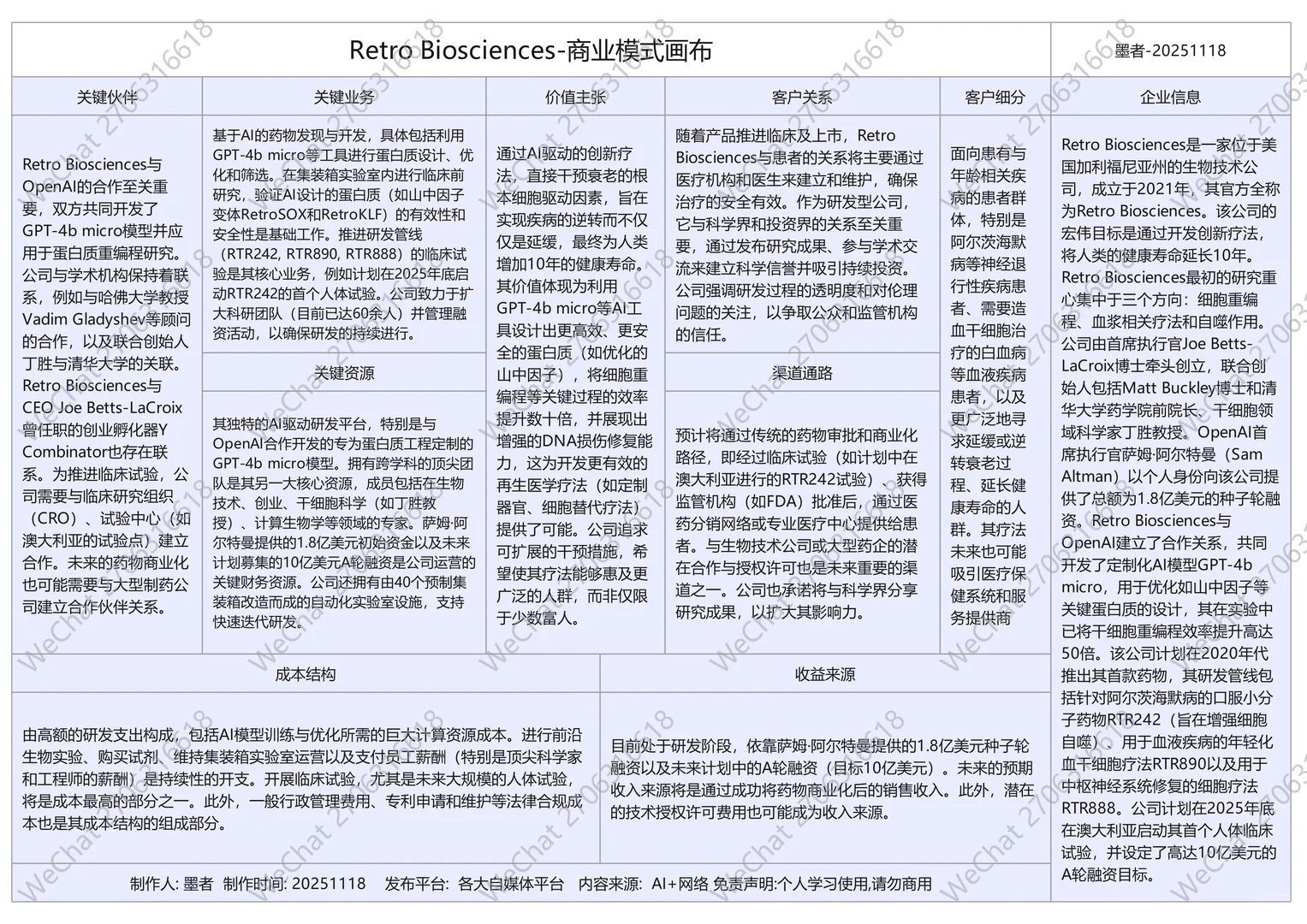Select the "企业信息" column header
This screenshot has width=1307, height=924.
pos(1170,97)
